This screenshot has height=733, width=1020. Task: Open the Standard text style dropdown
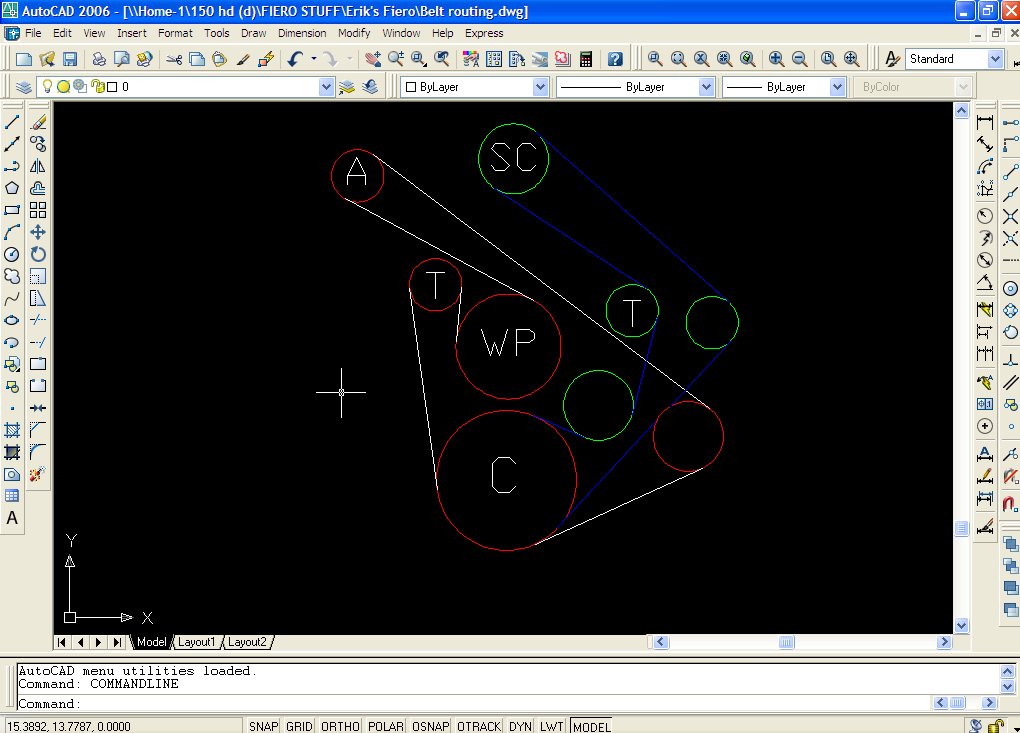(x=995, y=59)
